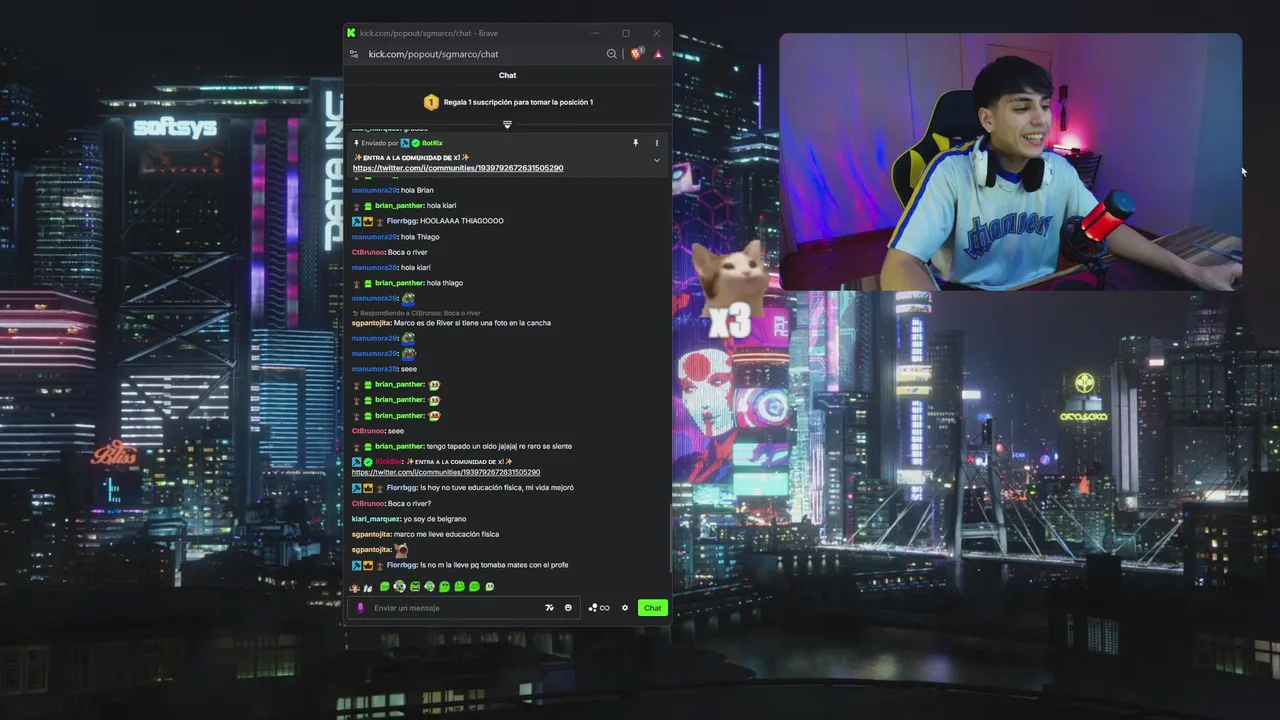Select the angry green emote in quick row
Viewport: 1280px width, 720px height.
(x=415, y=587)
